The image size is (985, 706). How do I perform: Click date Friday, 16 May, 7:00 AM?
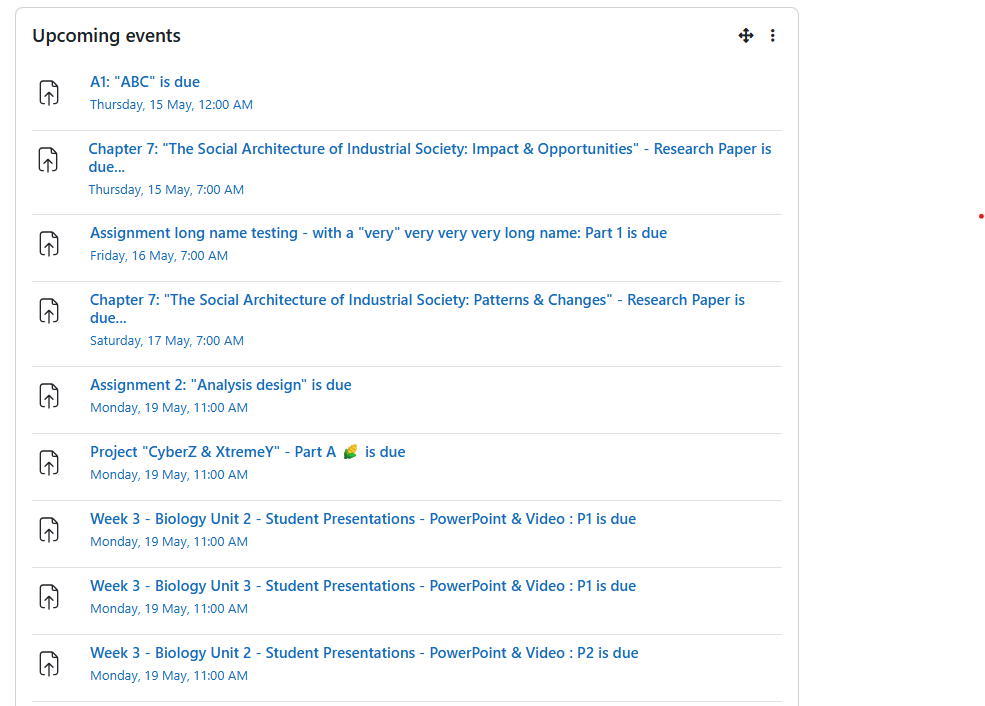tap(159, 256)
